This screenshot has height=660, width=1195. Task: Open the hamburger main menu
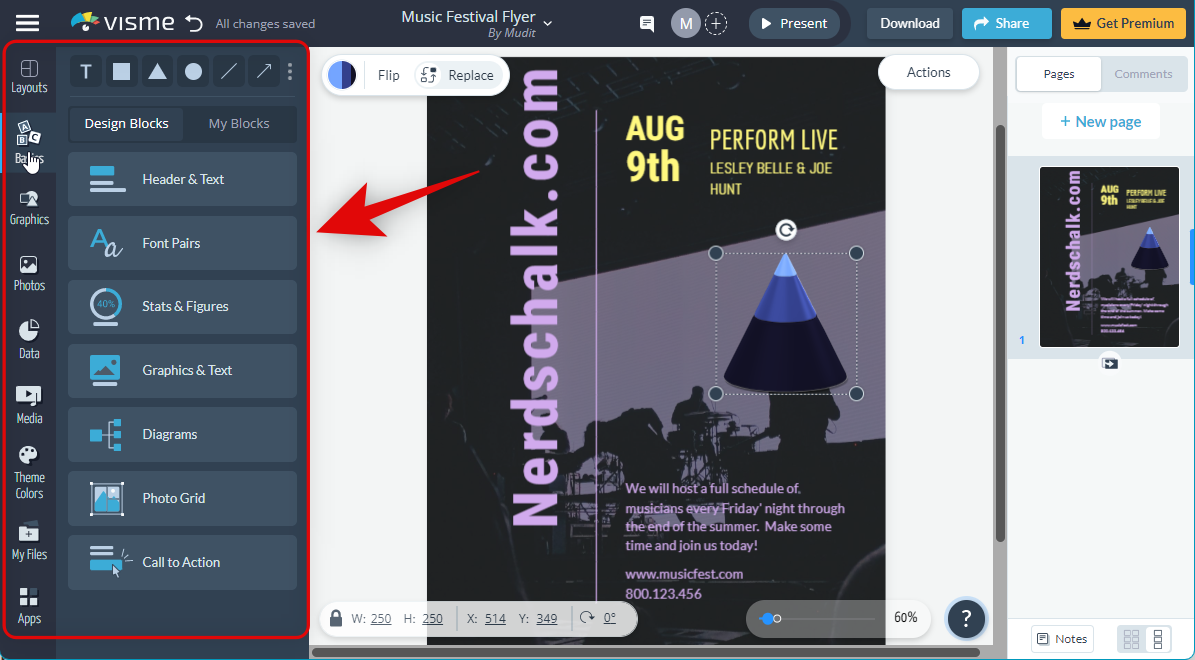pos(27,23)
